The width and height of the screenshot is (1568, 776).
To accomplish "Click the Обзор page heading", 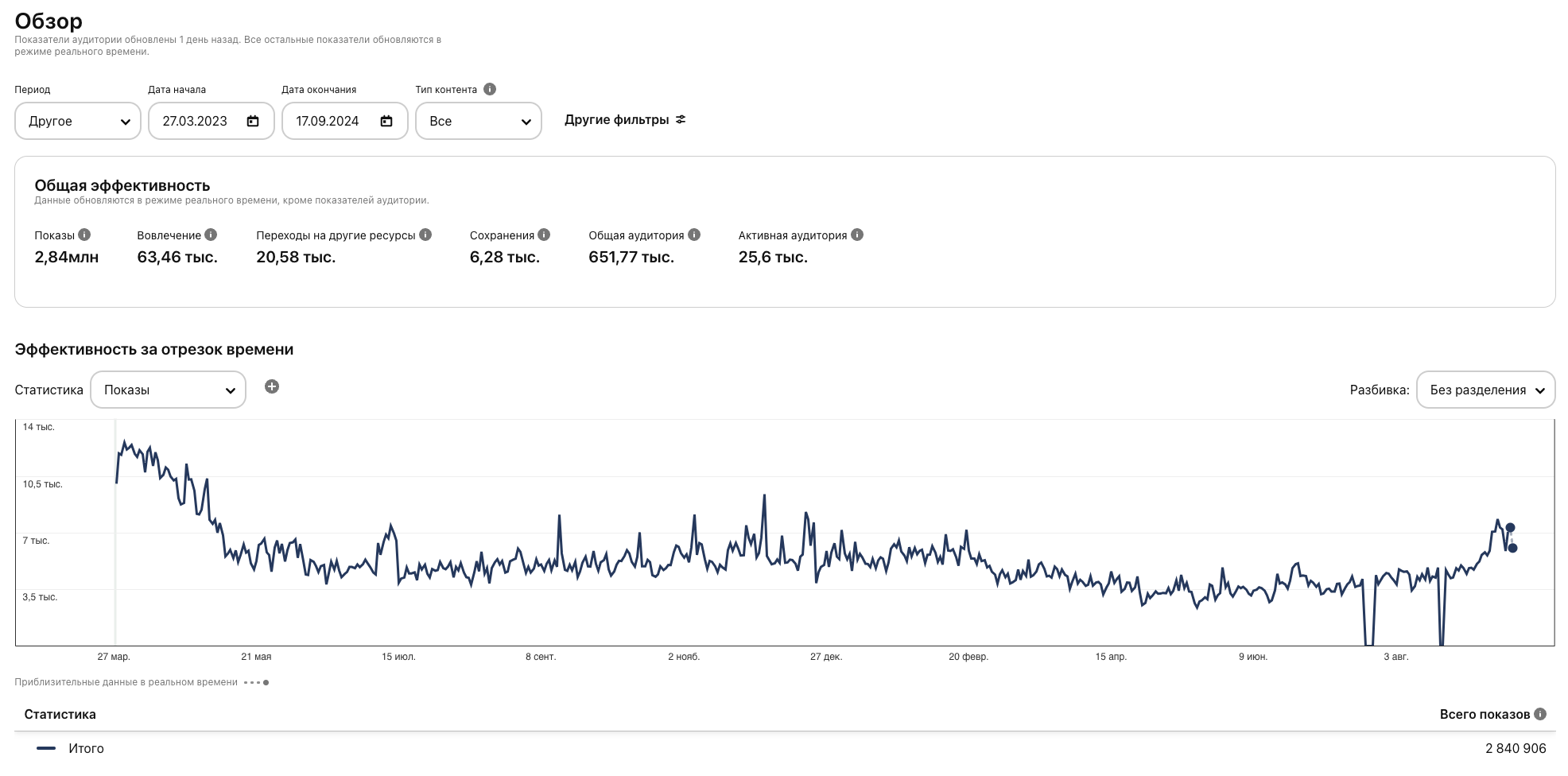I will pos(49,21).
